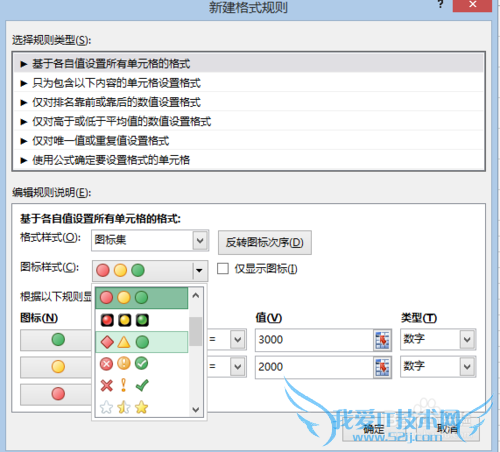Select rule type 仅对唯一值或重复值设置格式
Image resolution: width=500 pixels, height=452 pixels.
click(x=248, y=141)
